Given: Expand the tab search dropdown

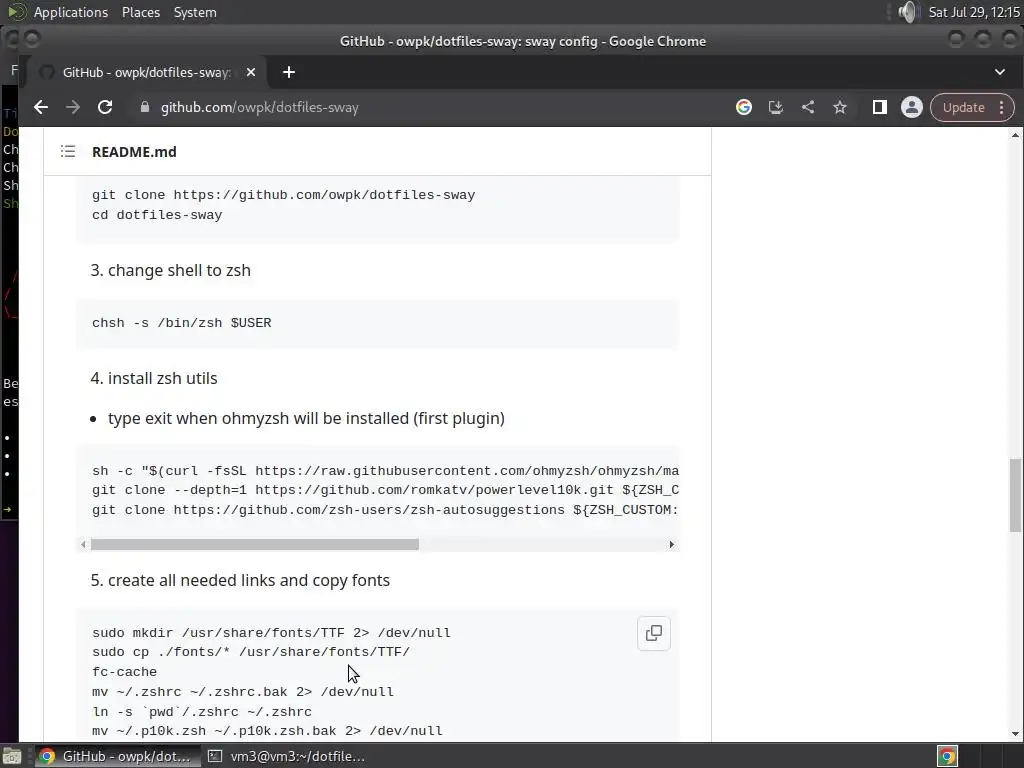Looking at the screenshot, I should [x=1000, y=72].
